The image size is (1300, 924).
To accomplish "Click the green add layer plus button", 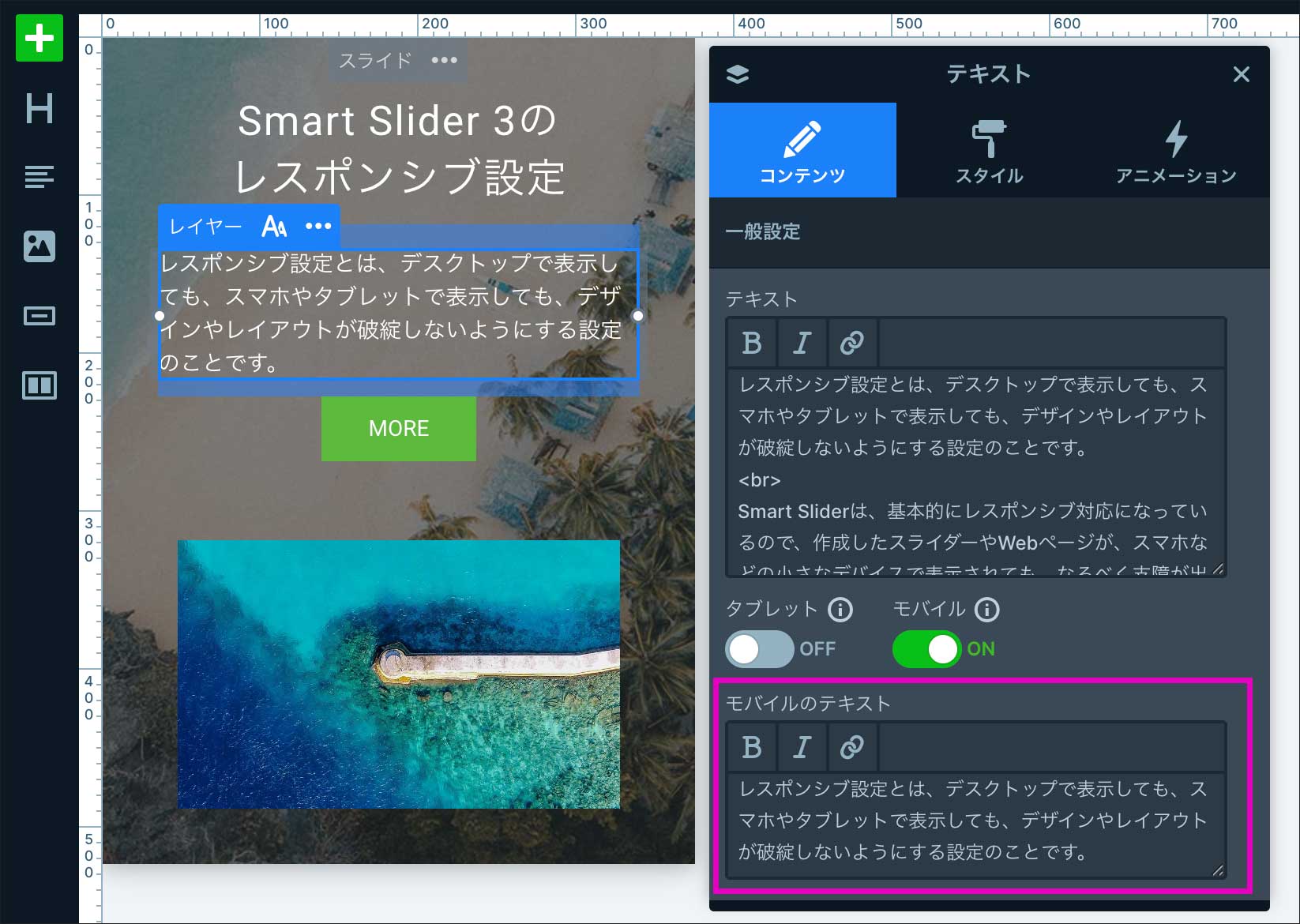I will [x=39, y=38].
